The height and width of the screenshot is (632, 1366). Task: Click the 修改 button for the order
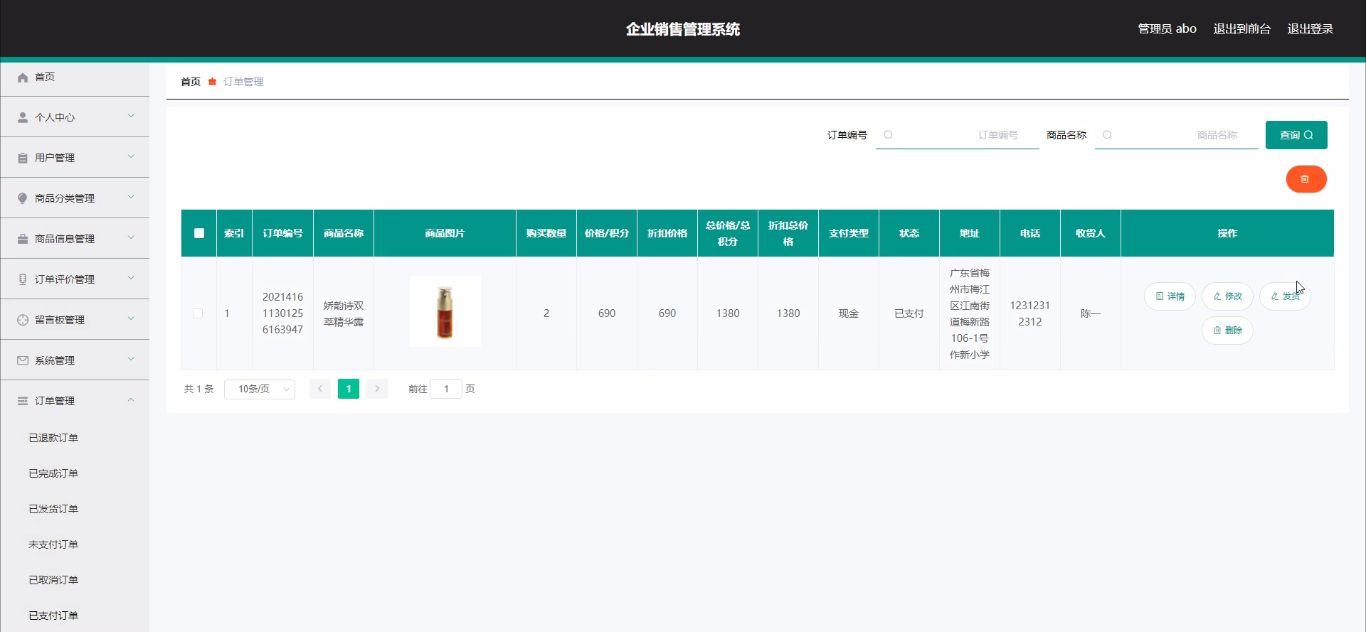click(1227, 297)
